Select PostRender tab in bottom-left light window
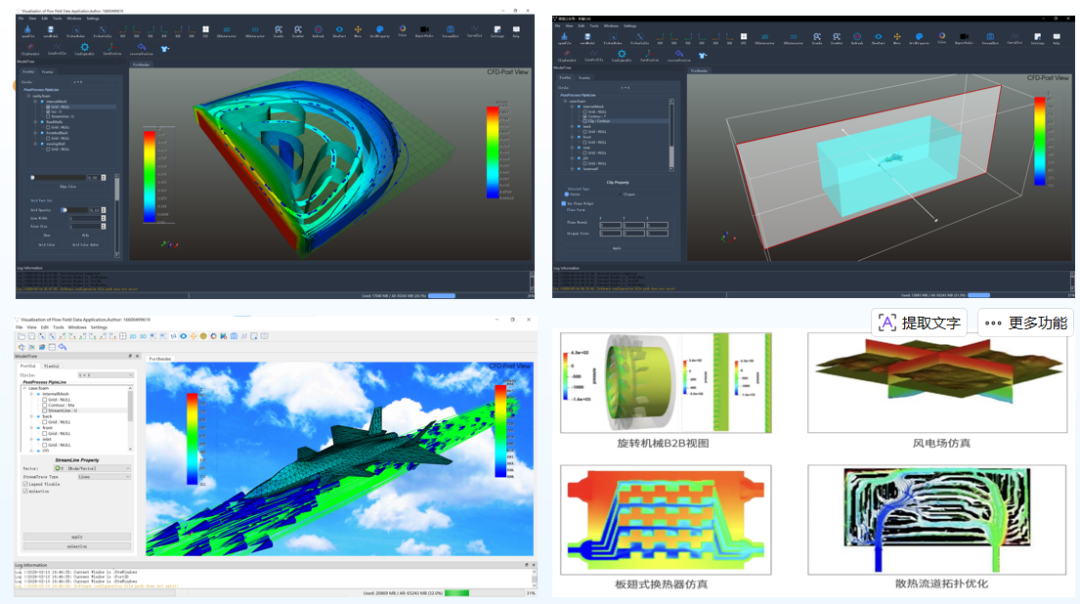Image resolution: width=1080 pixels, height=604 pixels. coord(160,359)
